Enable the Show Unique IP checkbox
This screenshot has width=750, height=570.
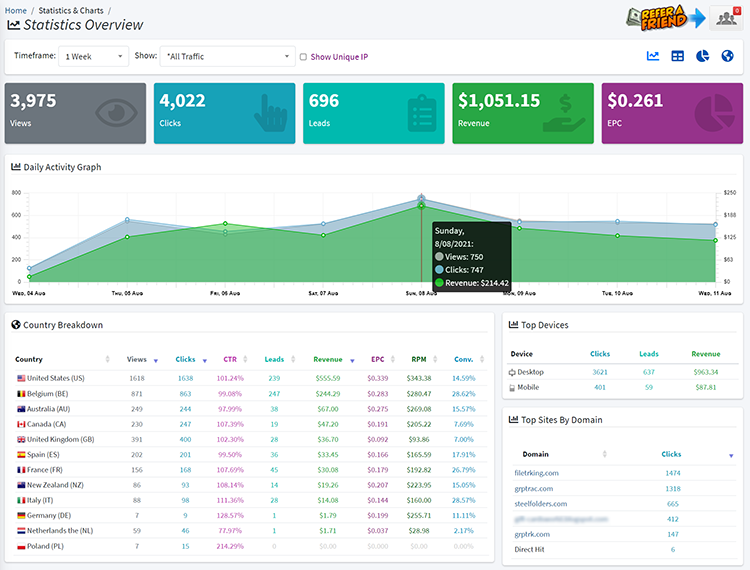303,57
